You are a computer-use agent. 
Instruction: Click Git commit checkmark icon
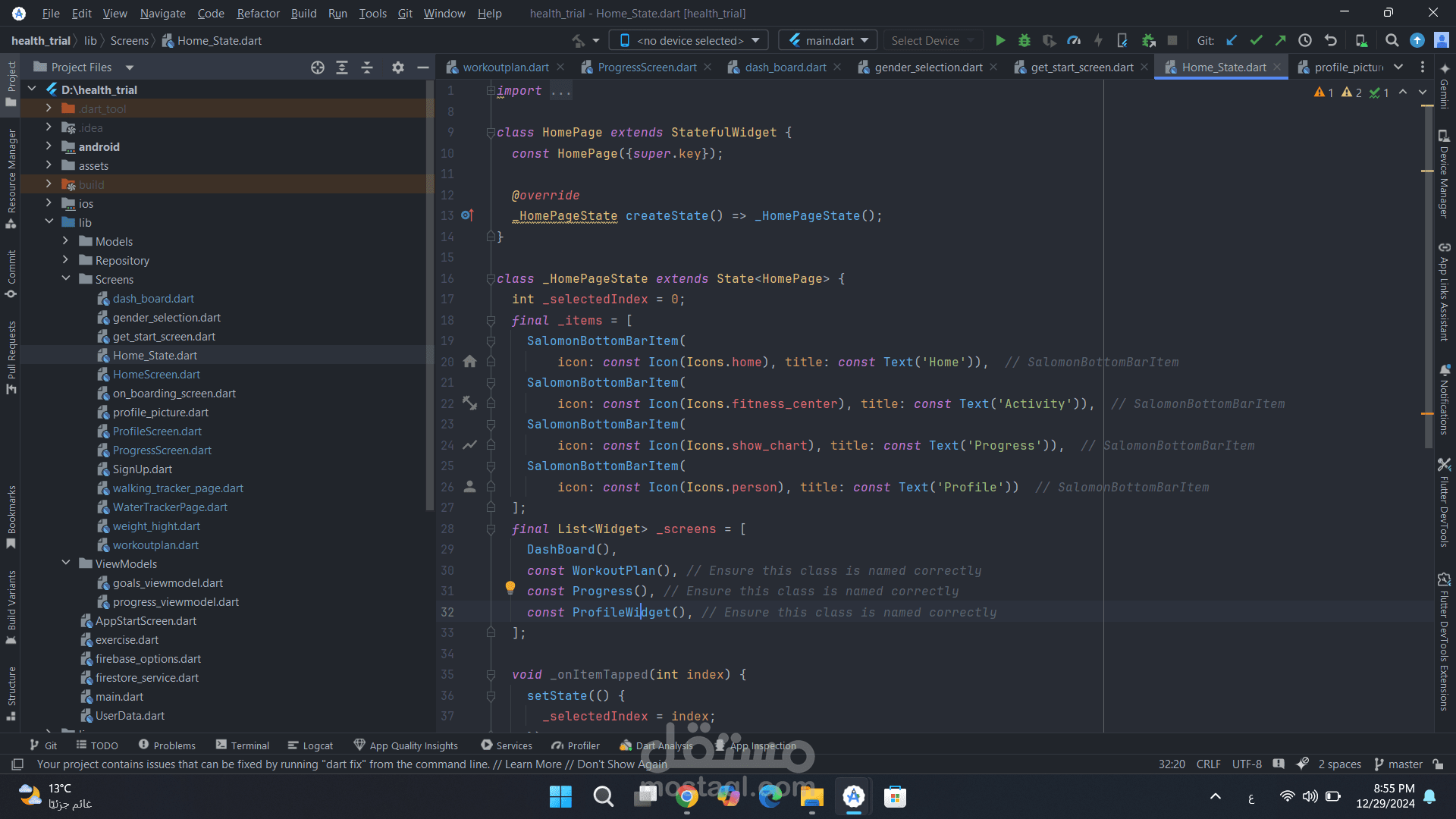[x=1256, y=40]
